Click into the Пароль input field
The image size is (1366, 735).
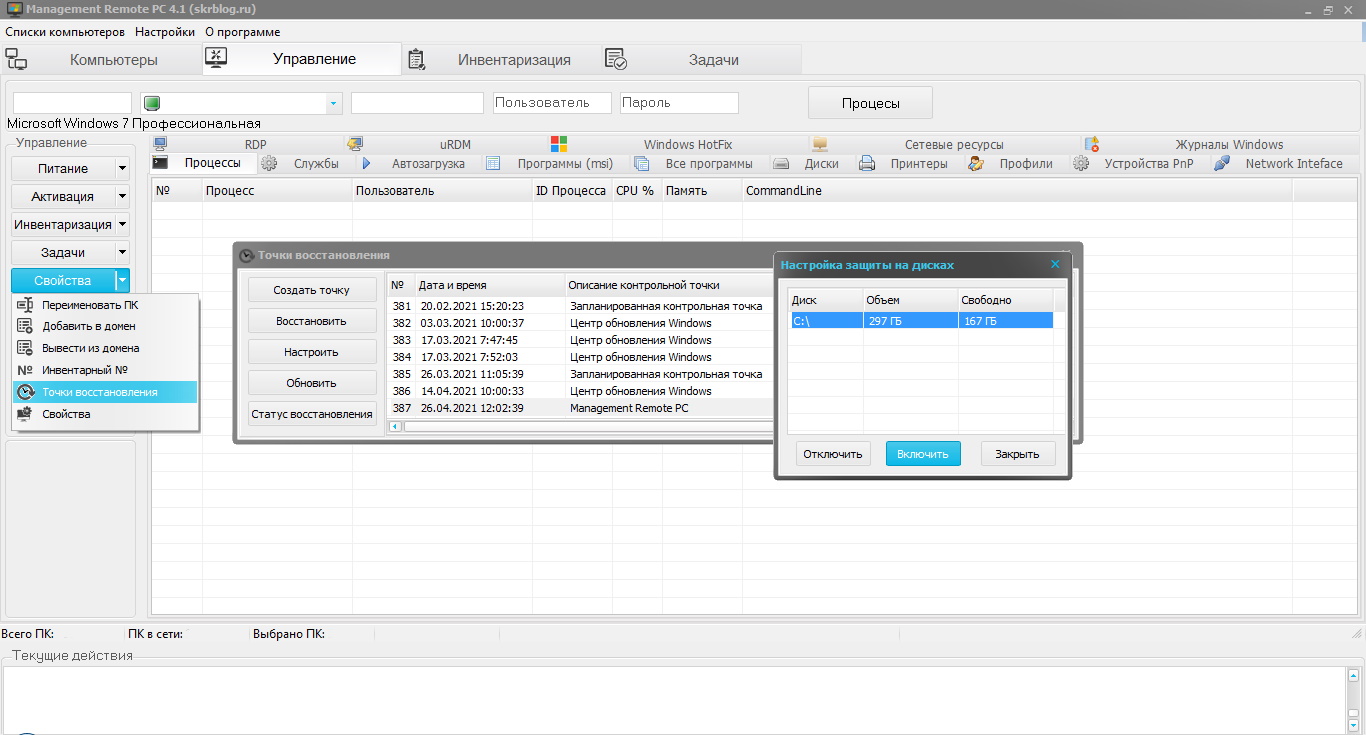point(679,103)
